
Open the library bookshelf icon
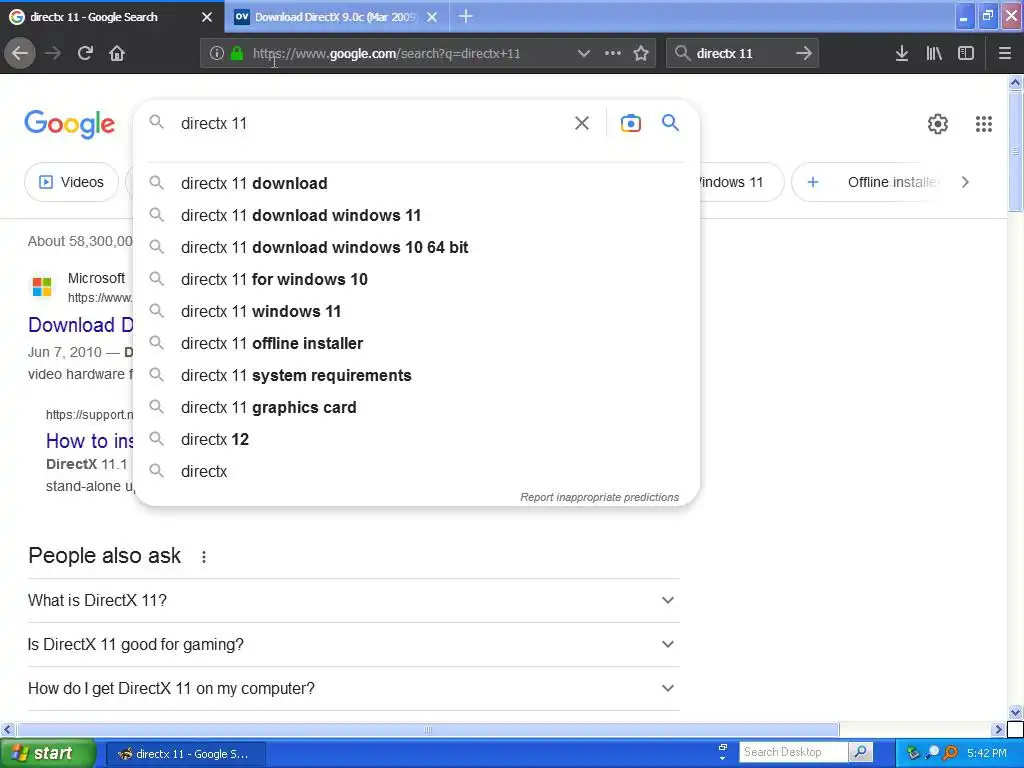click(934, 54)
